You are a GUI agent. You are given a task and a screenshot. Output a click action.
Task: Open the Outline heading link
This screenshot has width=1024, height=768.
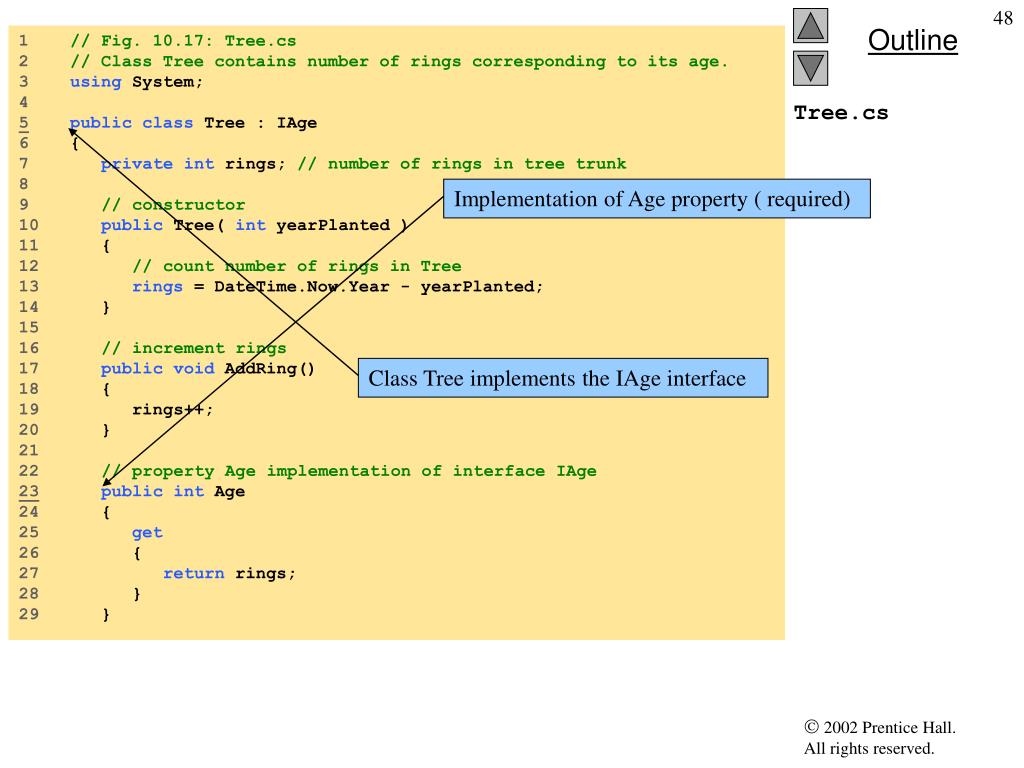pyautogui.click(x=912, y=40)
